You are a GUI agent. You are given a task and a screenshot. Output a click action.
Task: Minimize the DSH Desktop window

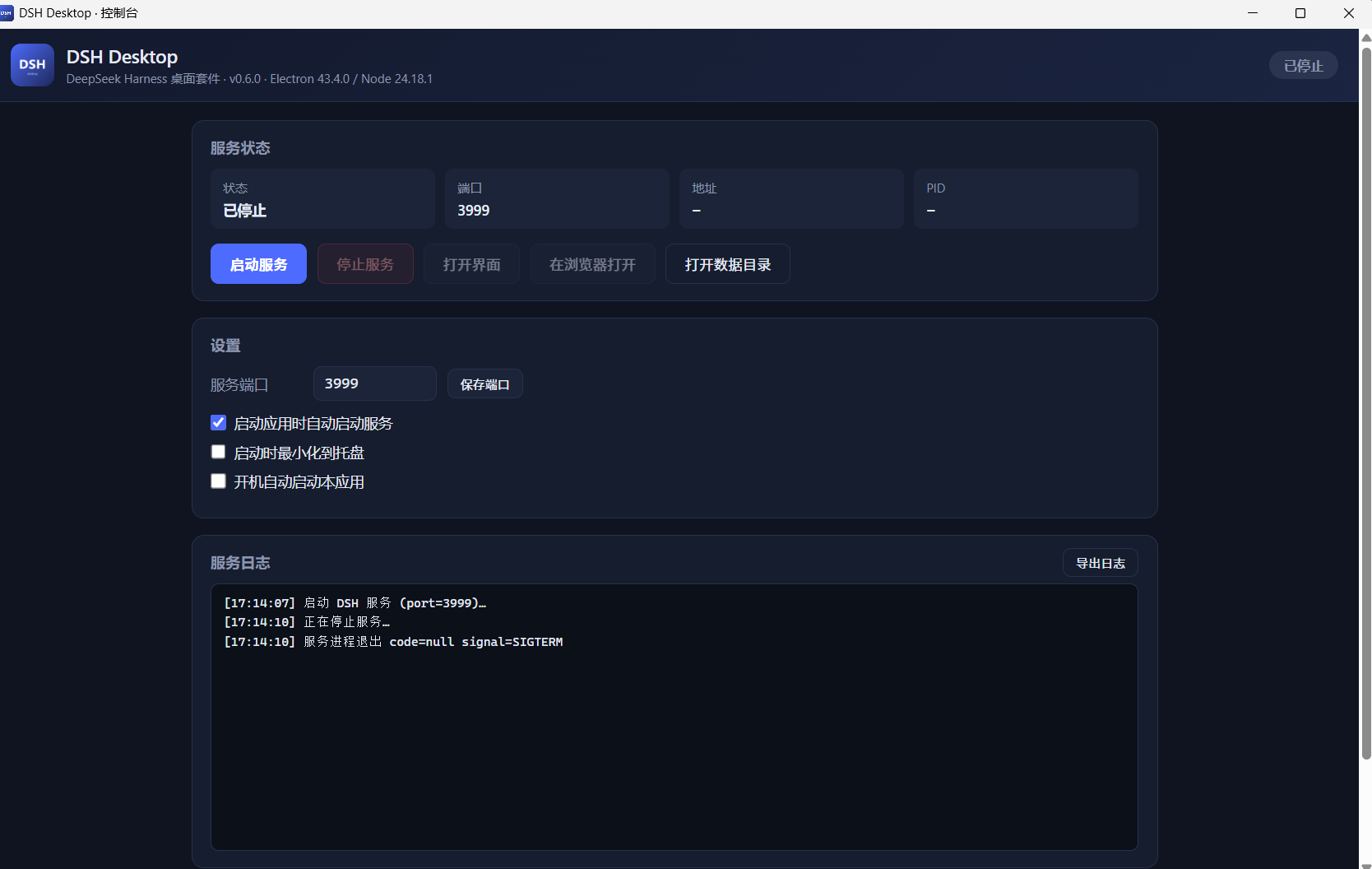point(1253,13)
